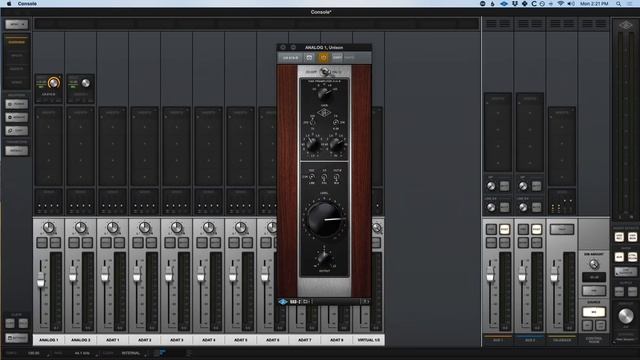The image size is (640, 360).
Task: Flip the middle toggle switch above the LEVEL knob
Action: [x=324, y=177]
